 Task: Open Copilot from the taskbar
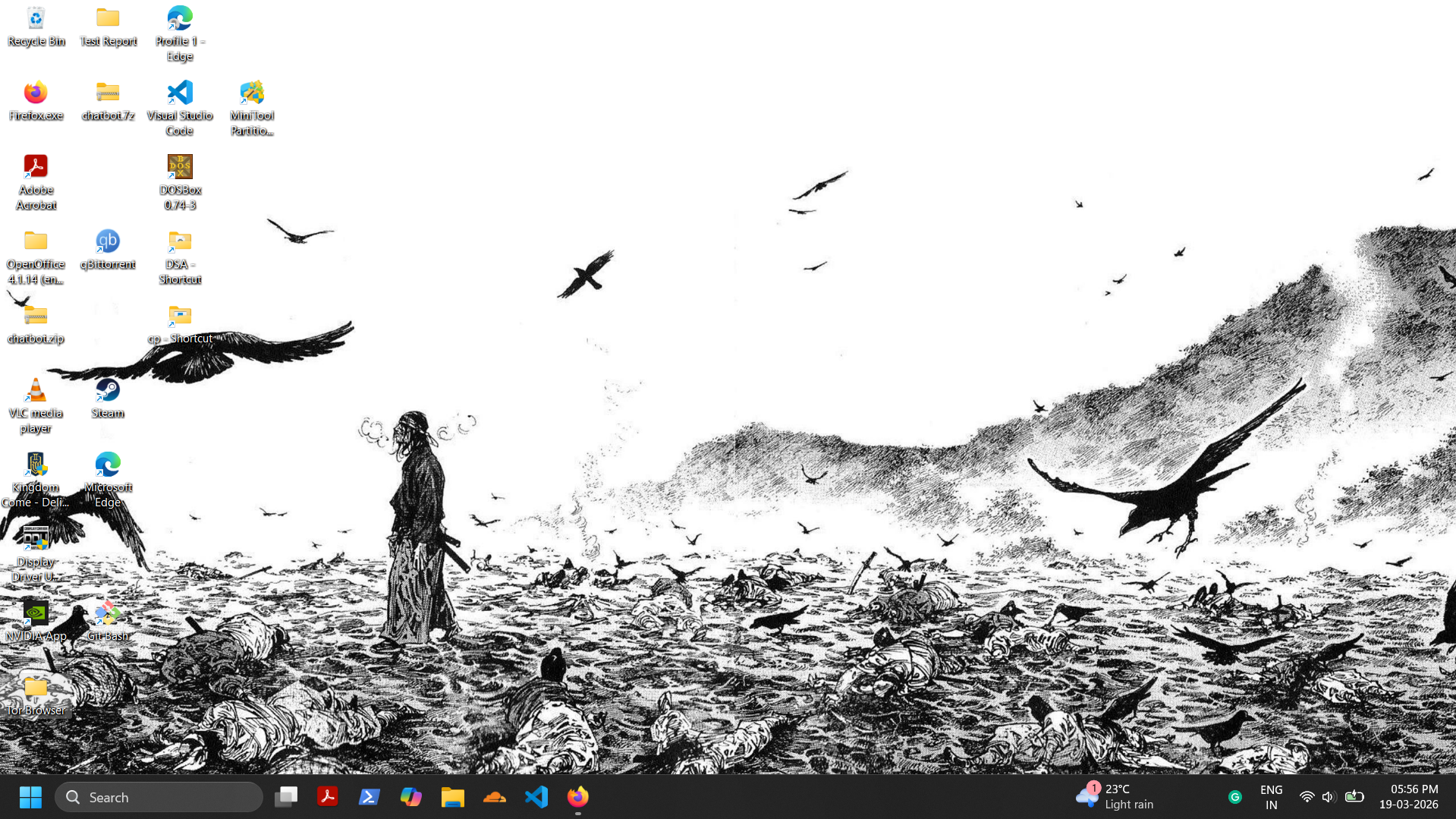pos(411,797)
